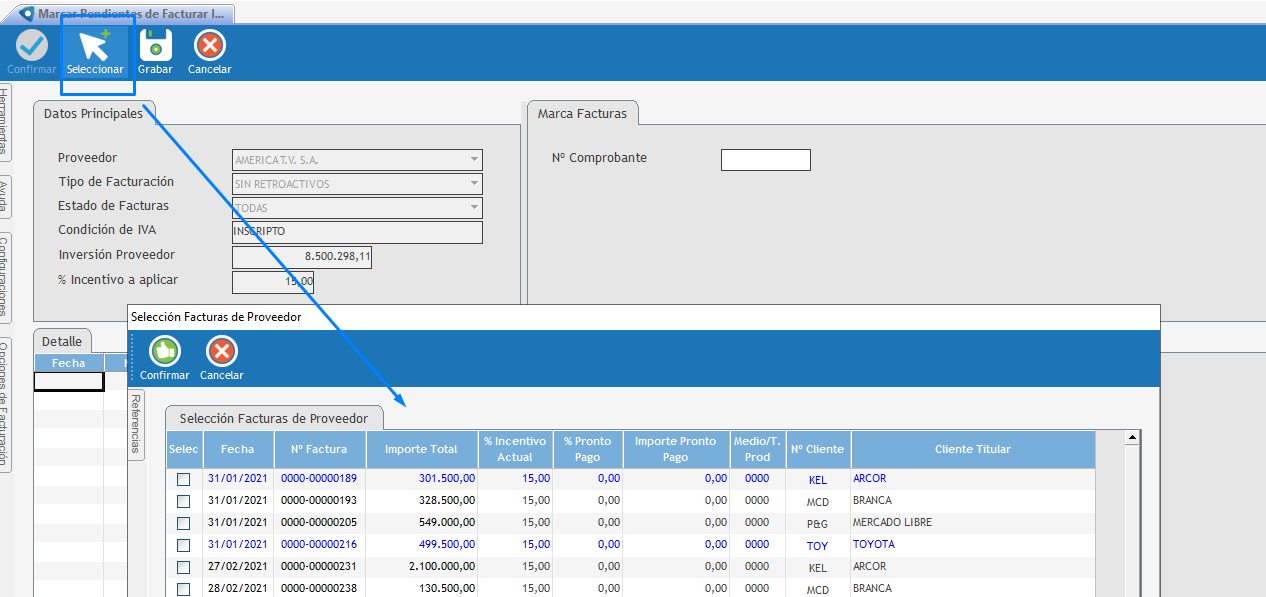
Task: Open the Proveedor dropdown
Action: click(473, 160)
